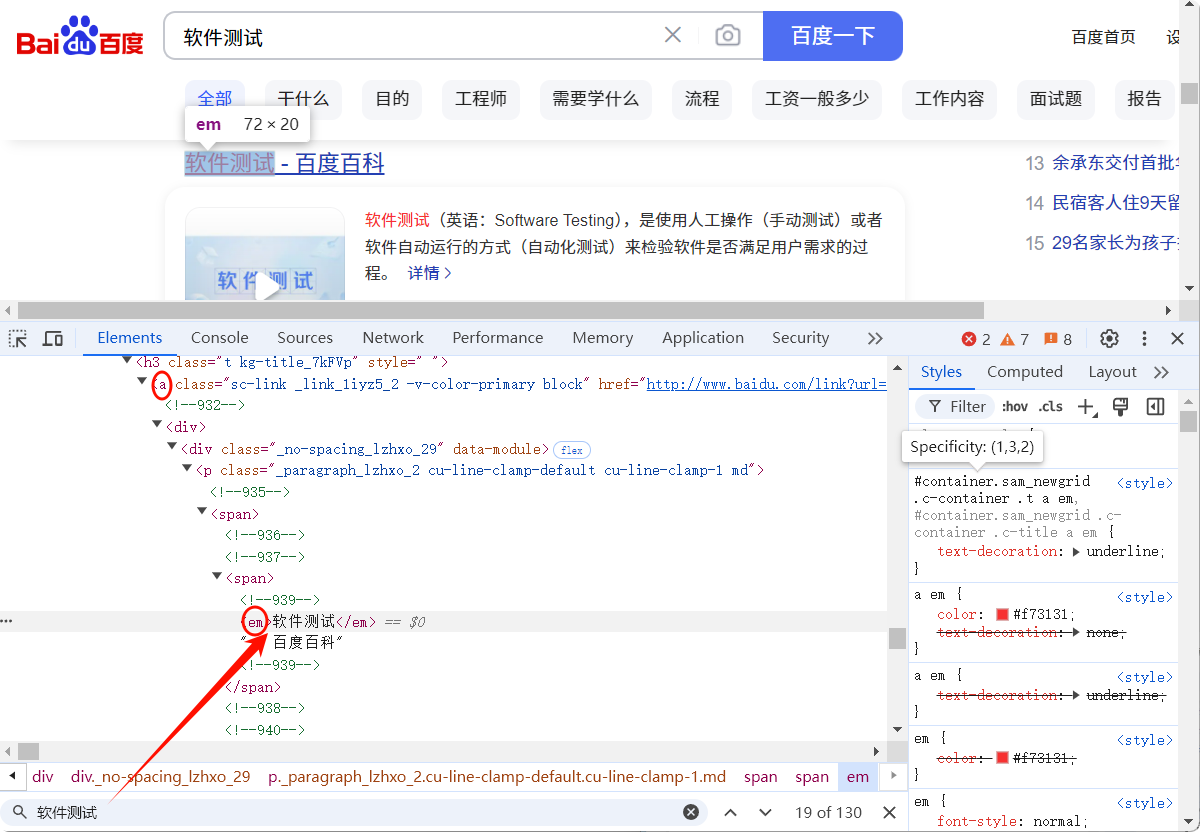Click the Baidu logo
This screenshot has height=832, width=1200.
tap(80, 38)
